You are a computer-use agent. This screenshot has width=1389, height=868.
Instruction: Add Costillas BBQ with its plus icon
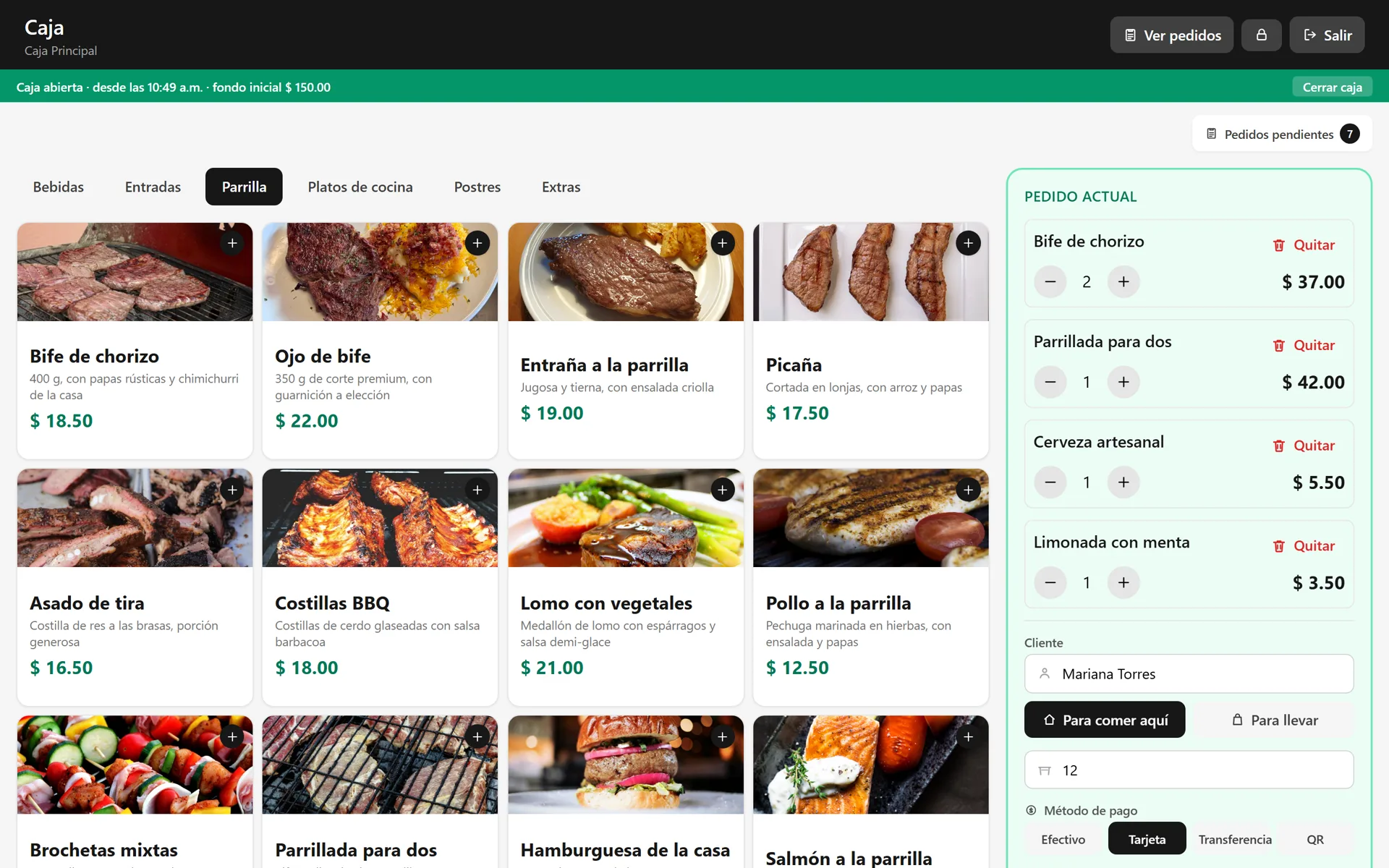477,490
